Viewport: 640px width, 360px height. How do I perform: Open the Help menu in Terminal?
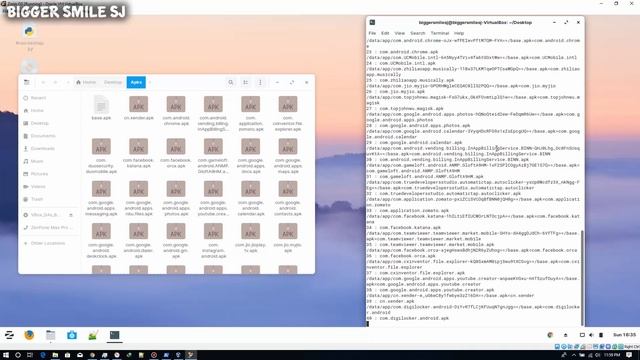pos(459,33)
